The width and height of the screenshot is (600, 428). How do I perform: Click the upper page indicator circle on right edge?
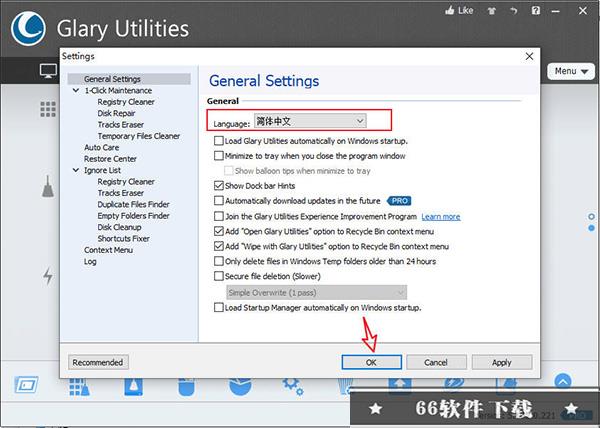click(x=592, y=216)
